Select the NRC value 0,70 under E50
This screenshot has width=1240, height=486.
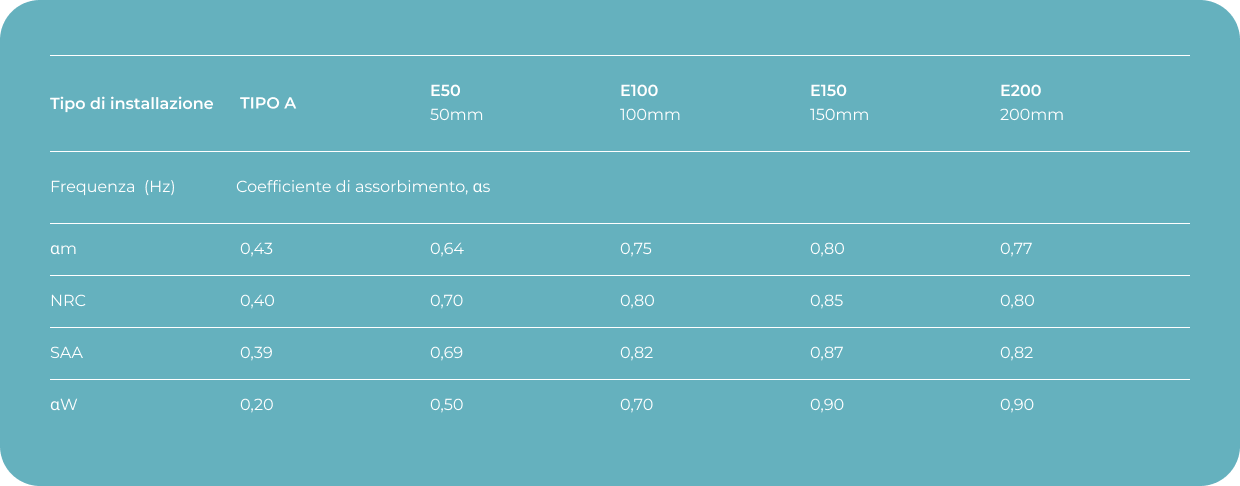[446, 301]
